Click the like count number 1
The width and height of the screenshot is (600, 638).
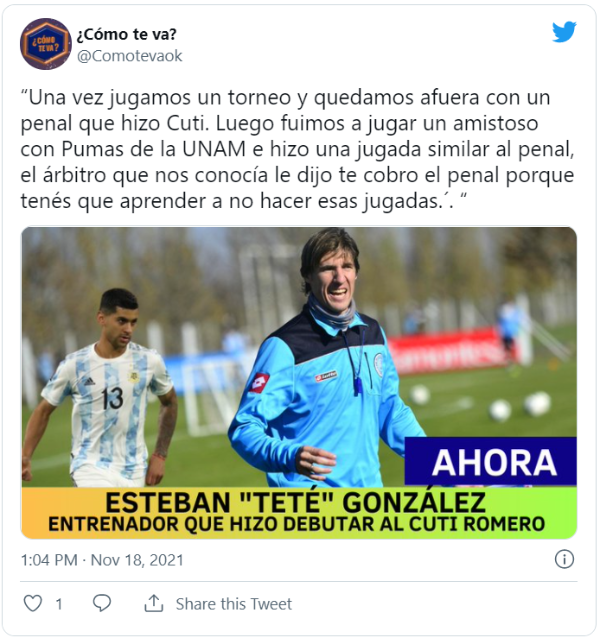[x=59, y=604]
